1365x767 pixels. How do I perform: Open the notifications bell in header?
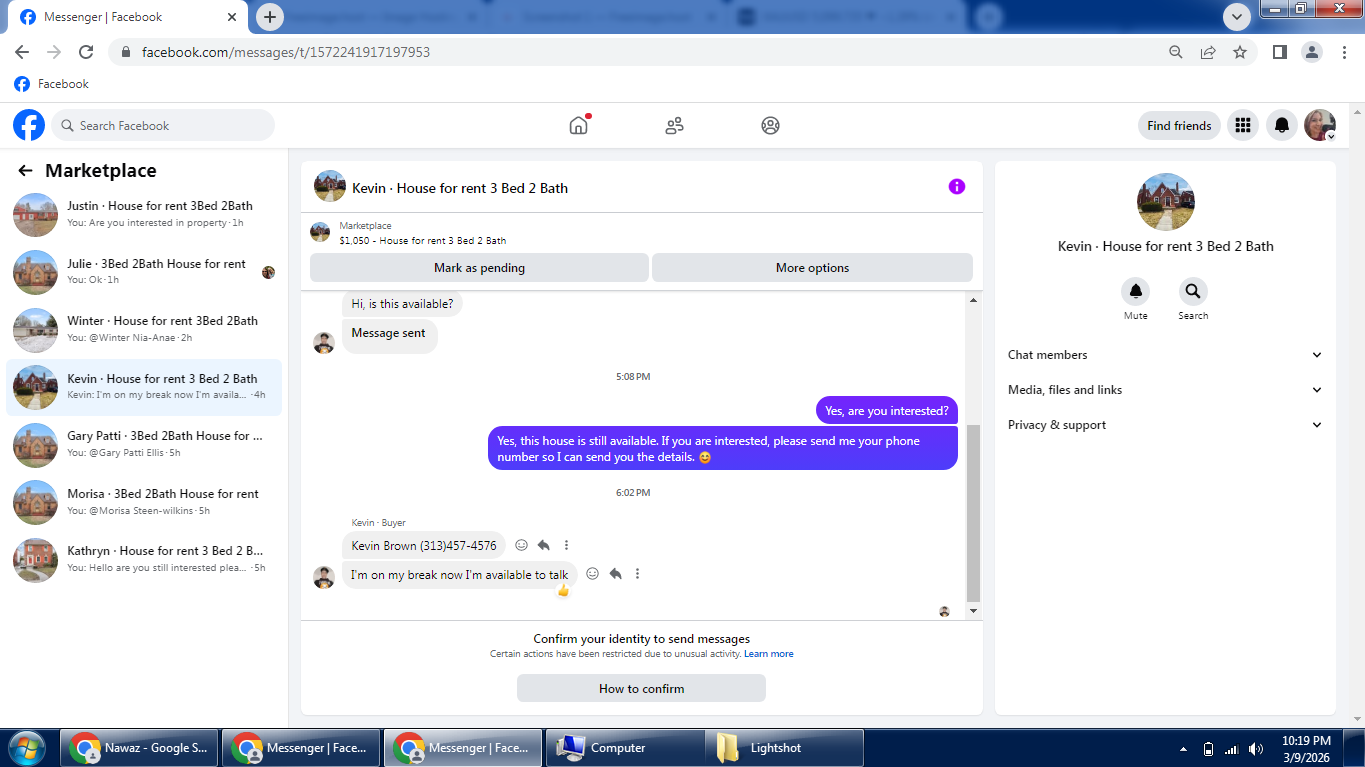coord(1281,125)
